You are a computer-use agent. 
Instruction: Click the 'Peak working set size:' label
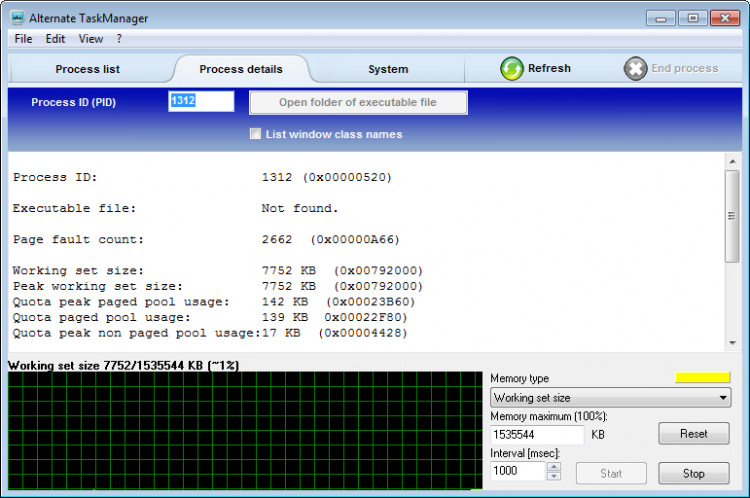pyautogui.click(x=98, y=287)
